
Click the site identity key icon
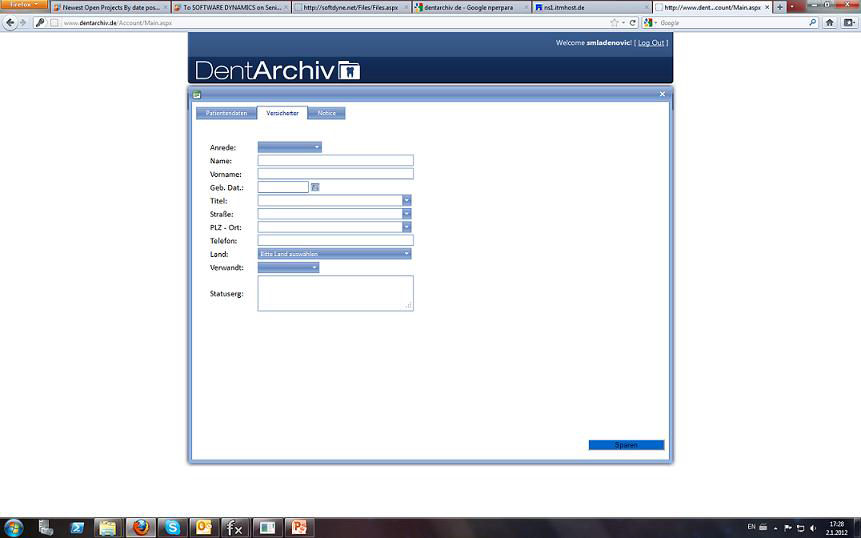[40, 23]
